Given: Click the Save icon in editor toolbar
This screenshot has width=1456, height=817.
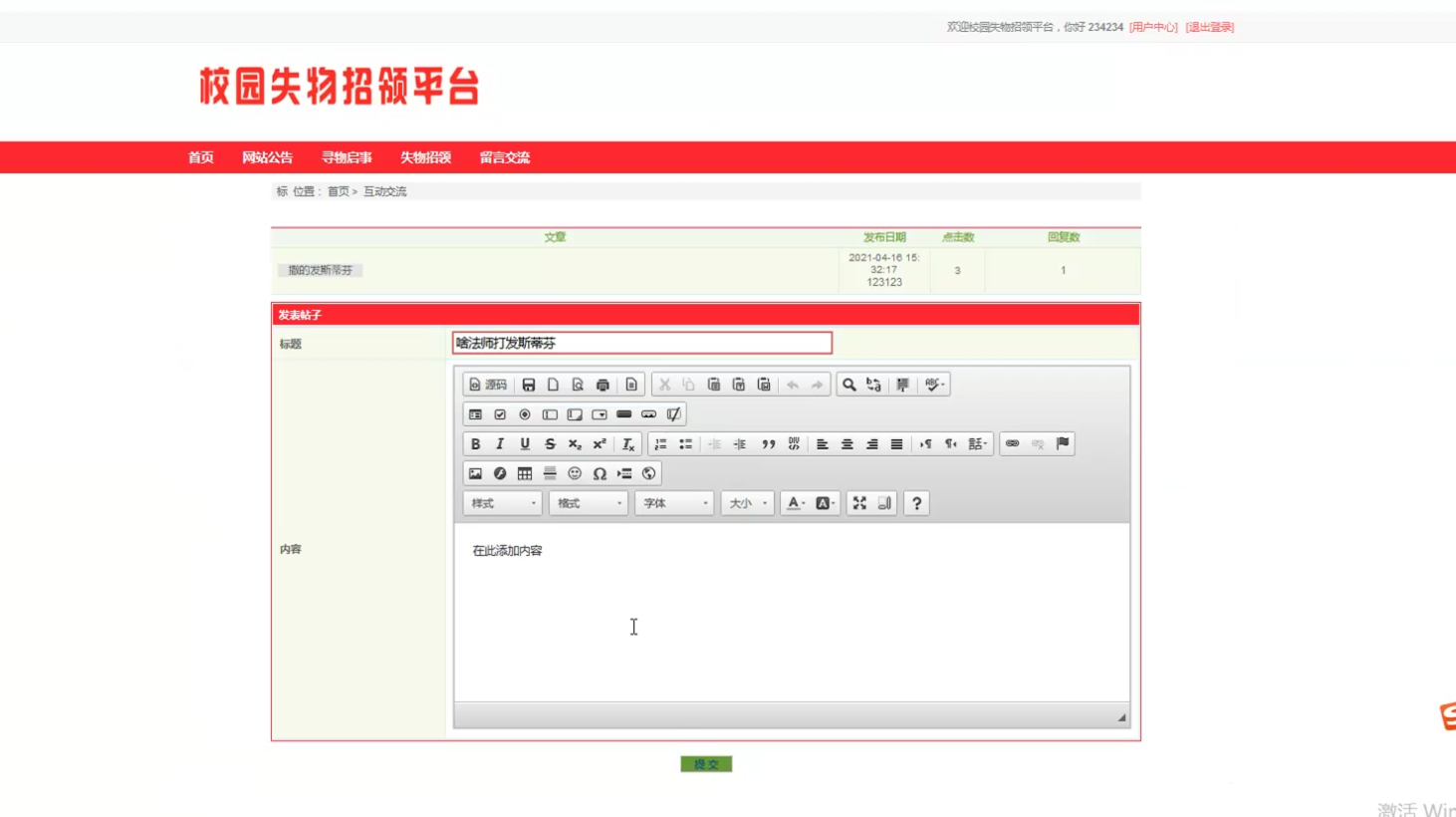Looking at the screenshot, I should pyautogui.click(x=529, y=385).
